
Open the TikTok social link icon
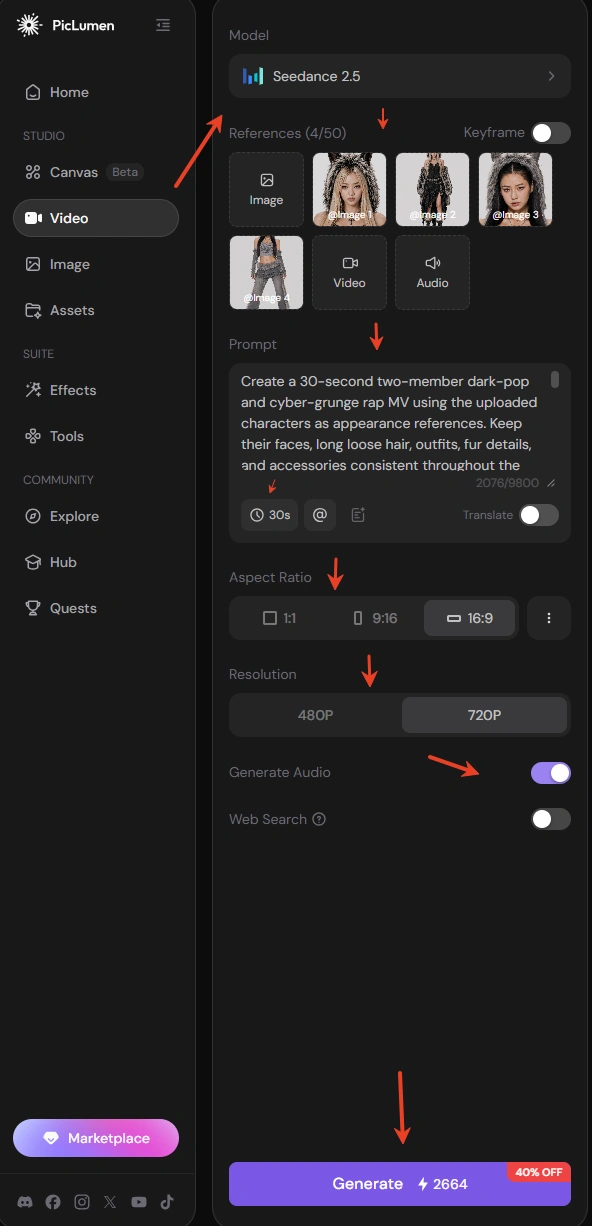click(167, 1202)
